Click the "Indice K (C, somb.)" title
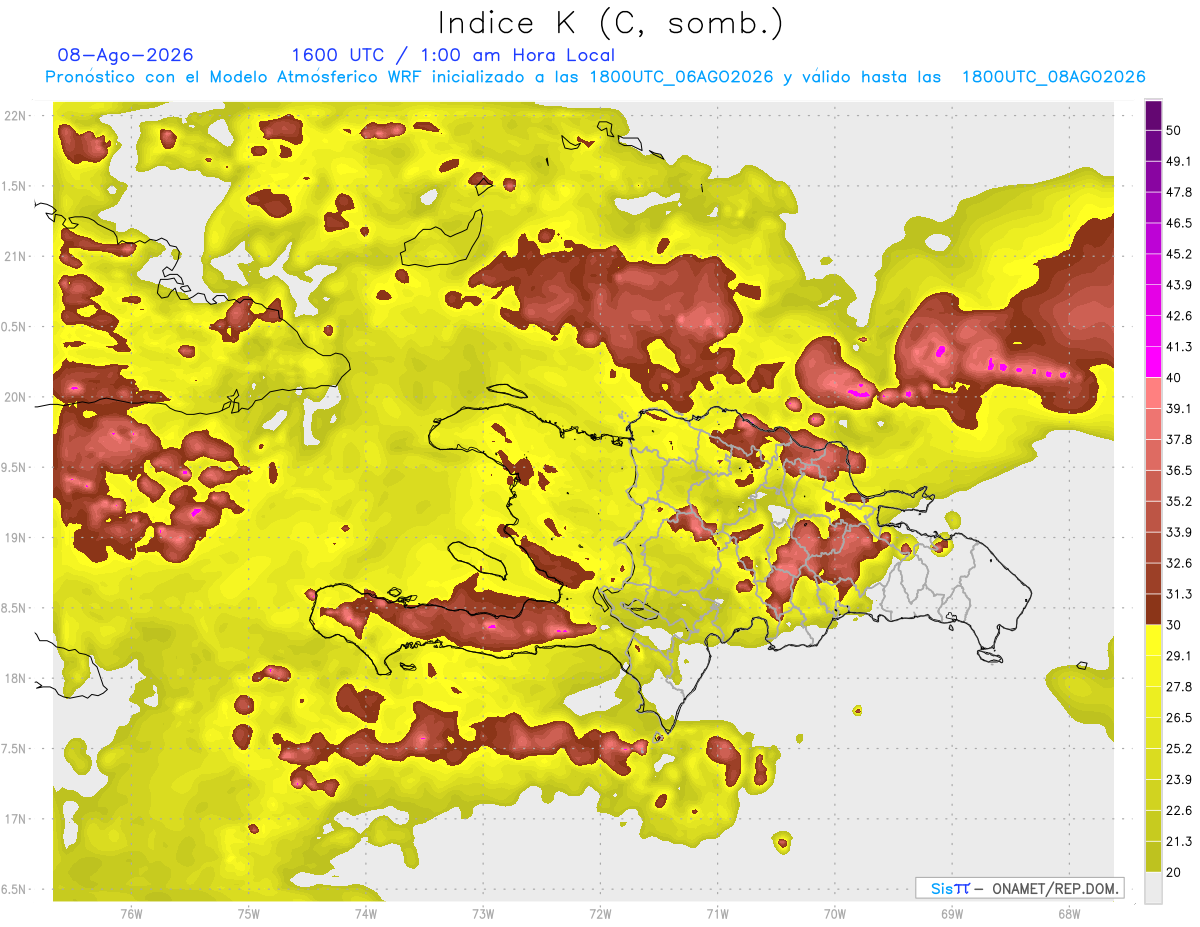This screenshot has height=927, width=1200. tap(611, 24)
